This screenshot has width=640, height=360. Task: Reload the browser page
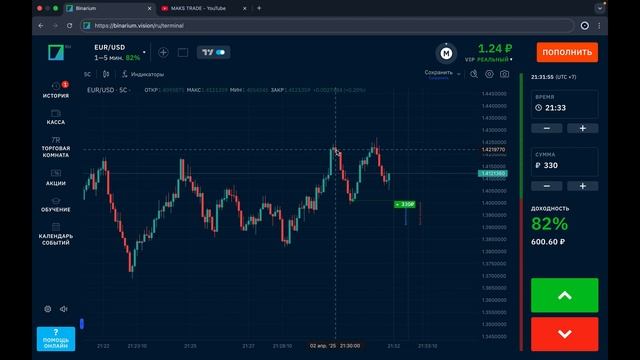pyautogui.click(x=69, y=25)
